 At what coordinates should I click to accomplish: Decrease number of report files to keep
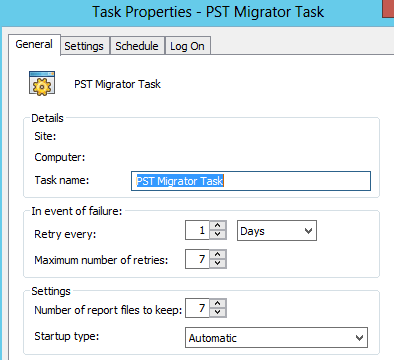coord(218,312)
